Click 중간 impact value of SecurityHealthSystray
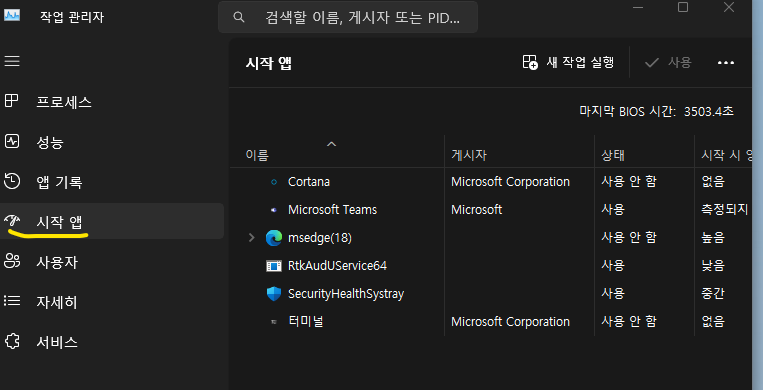This screenshot has width=763, height=390. pyautogui.click(x=713, y=294)
